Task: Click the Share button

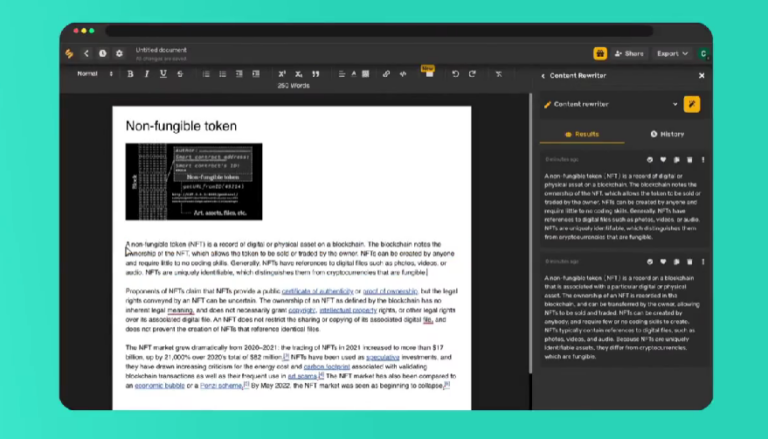Action: click(629, 53)
